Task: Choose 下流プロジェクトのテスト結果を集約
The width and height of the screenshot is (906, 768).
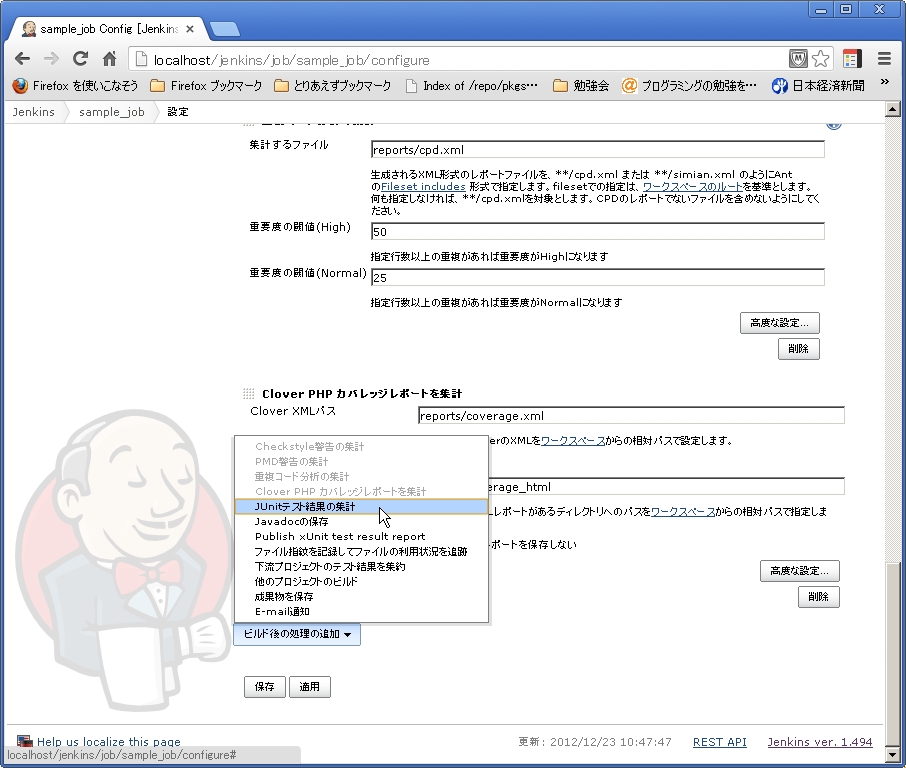Action: (361, 567)
